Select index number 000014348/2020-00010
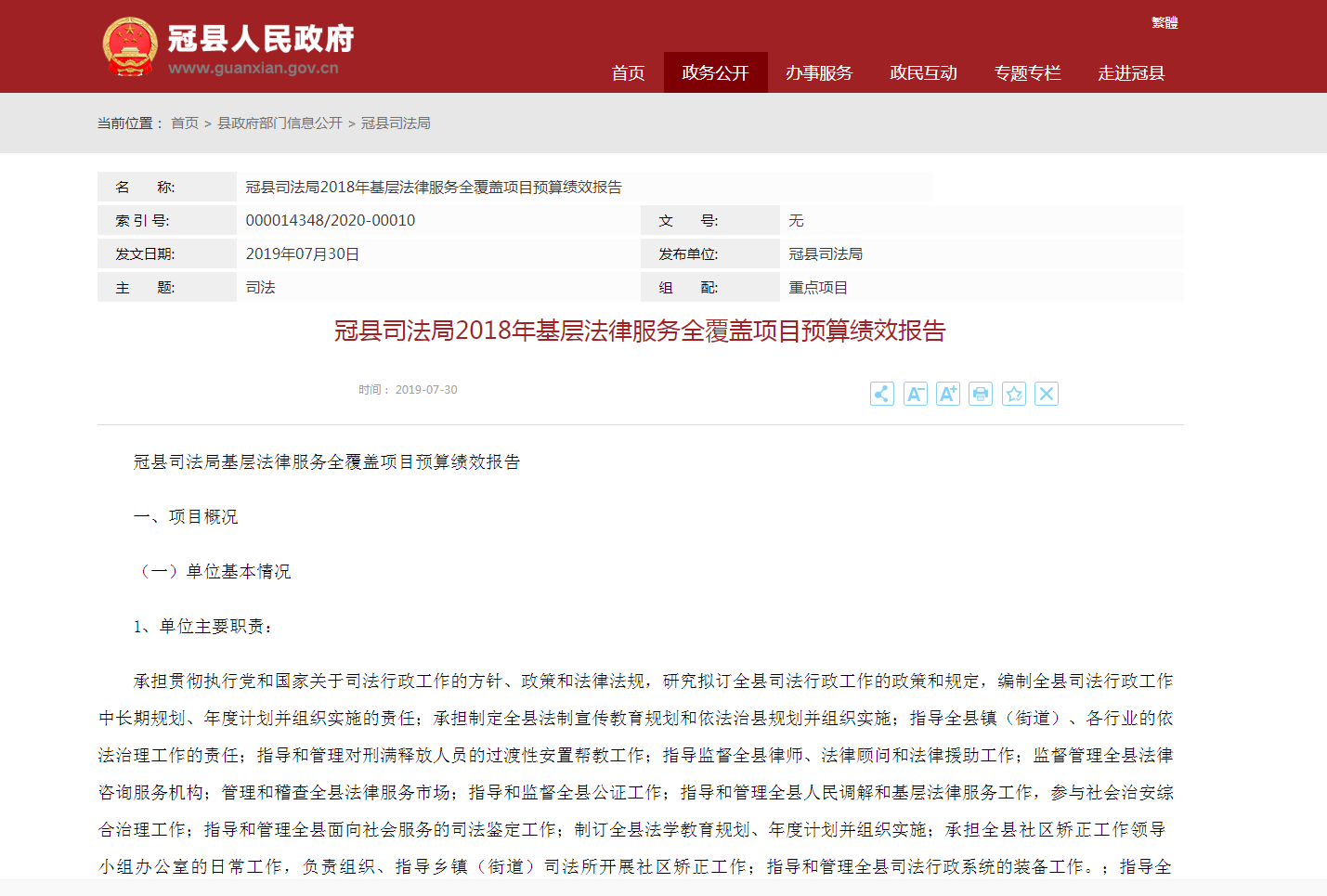This screenshot has width=1327, height=896. pos(331,220)
